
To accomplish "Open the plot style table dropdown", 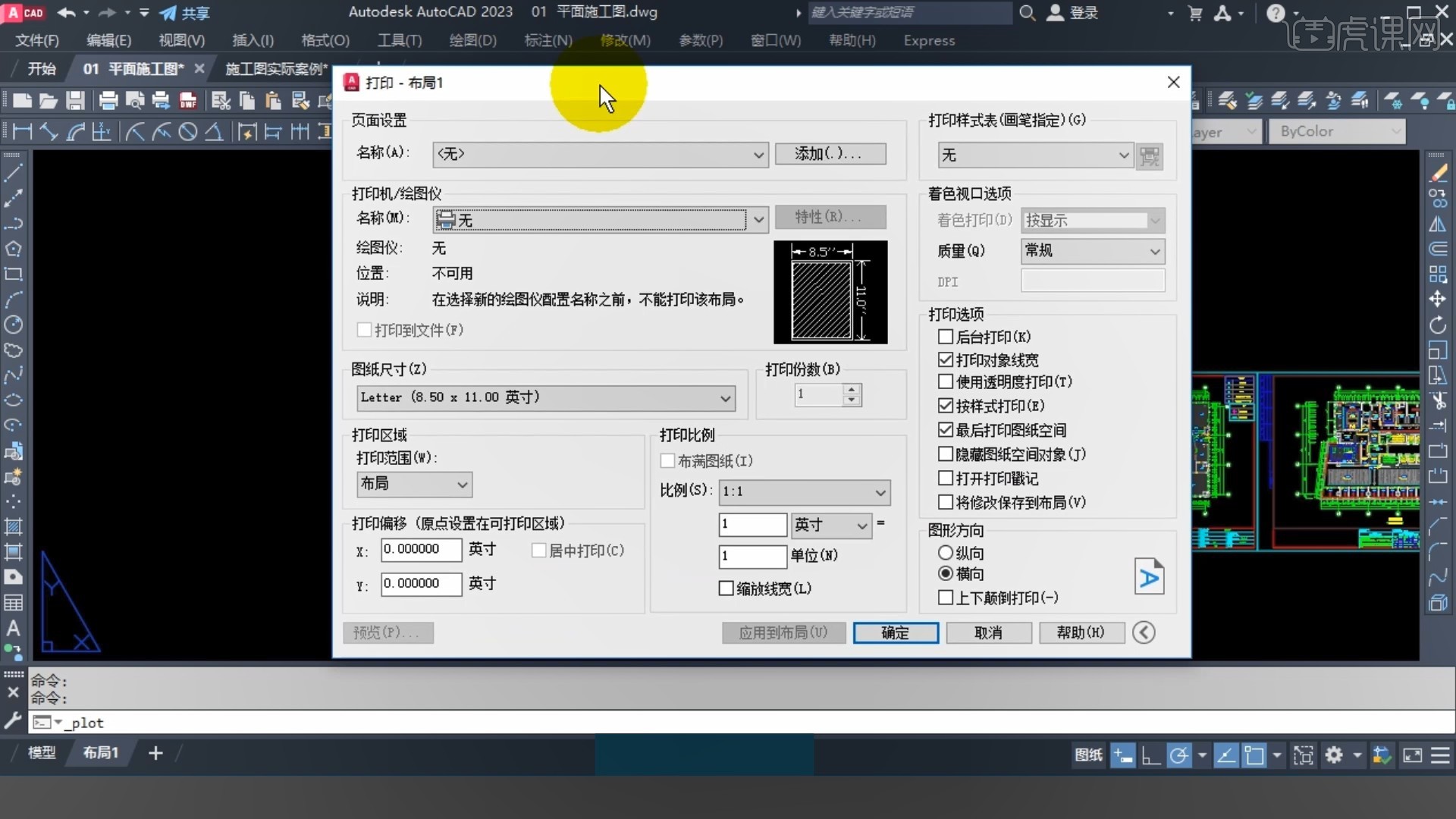I will tap(1035, 155).
